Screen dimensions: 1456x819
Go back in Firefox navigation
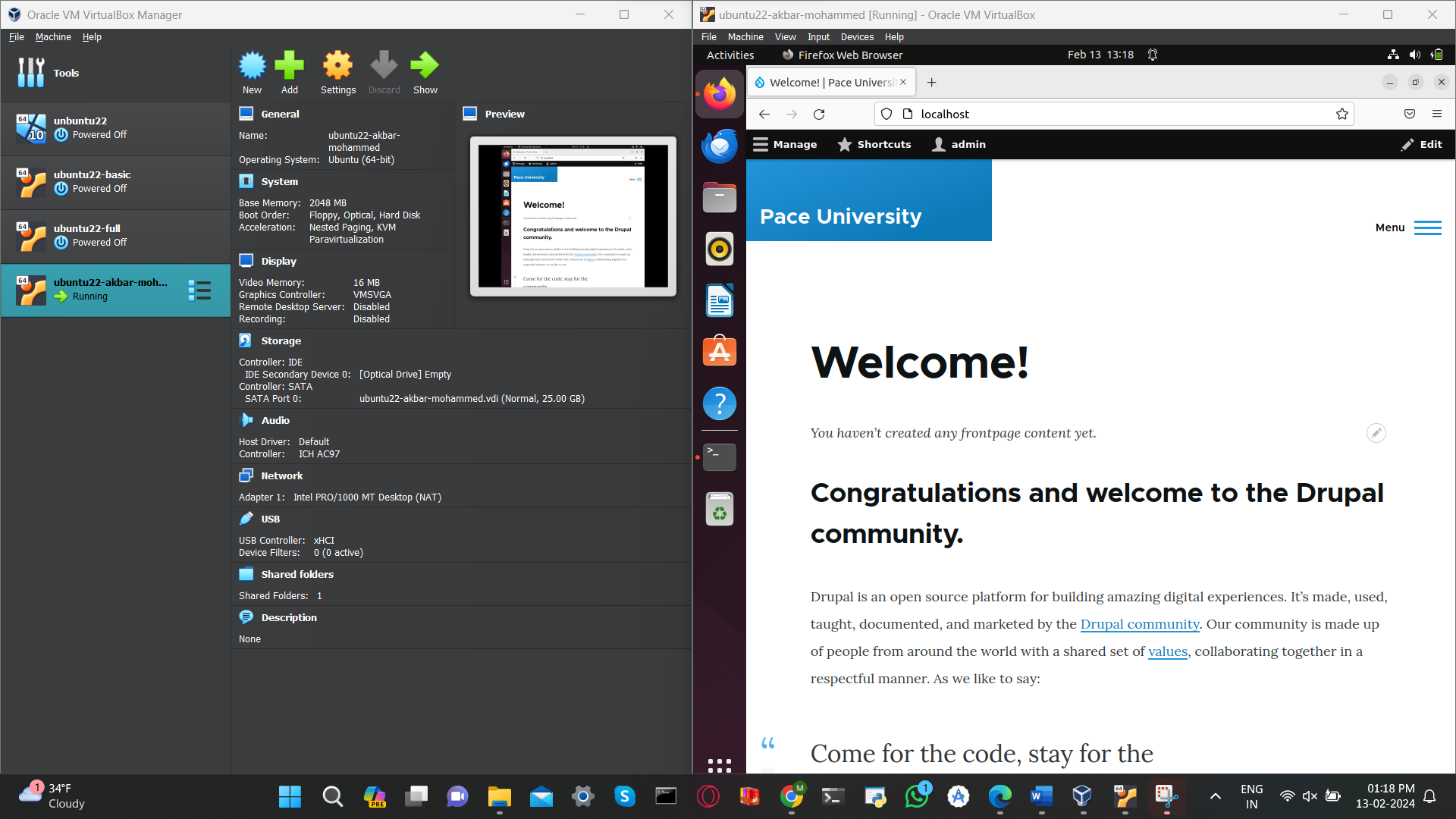764,114
